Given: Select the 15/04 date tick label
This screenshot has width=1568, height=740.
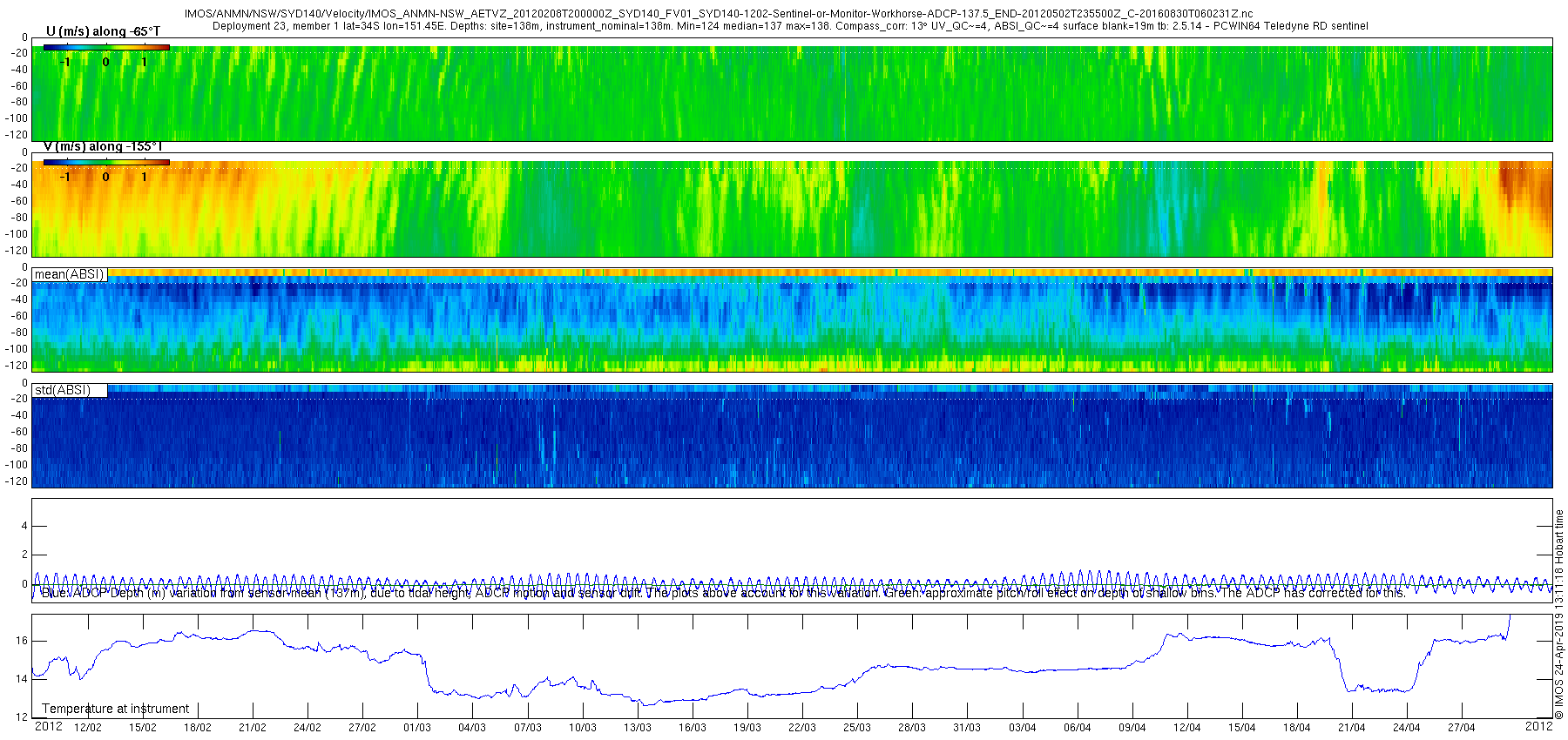Looking at the screenshot, I should point(1242,728).
